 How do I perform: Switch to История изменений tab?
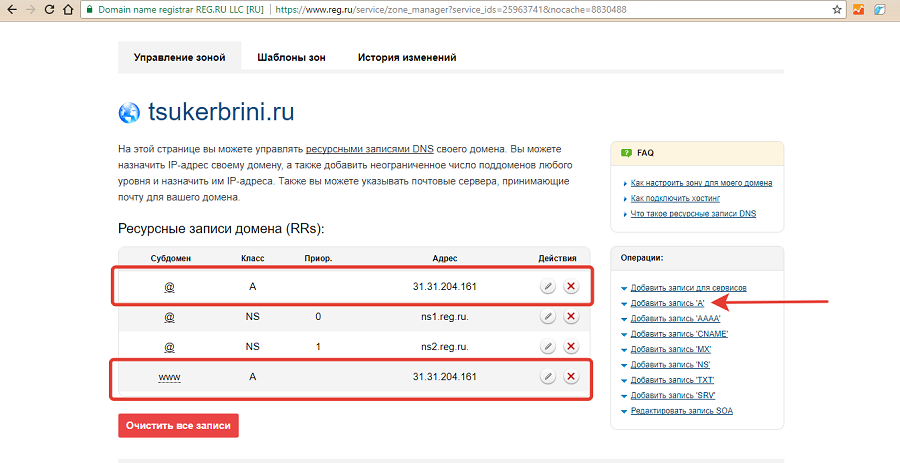point(405,58)
